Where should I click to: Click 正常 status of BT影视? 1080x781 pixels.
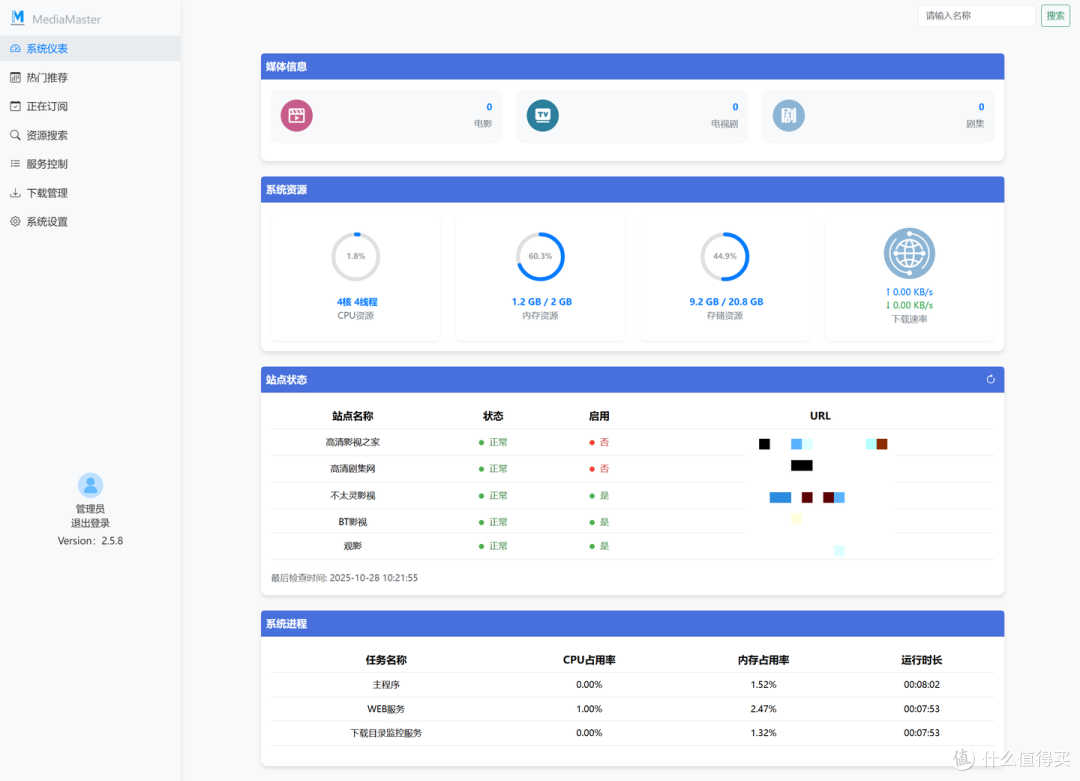click(x=493, y=522)
